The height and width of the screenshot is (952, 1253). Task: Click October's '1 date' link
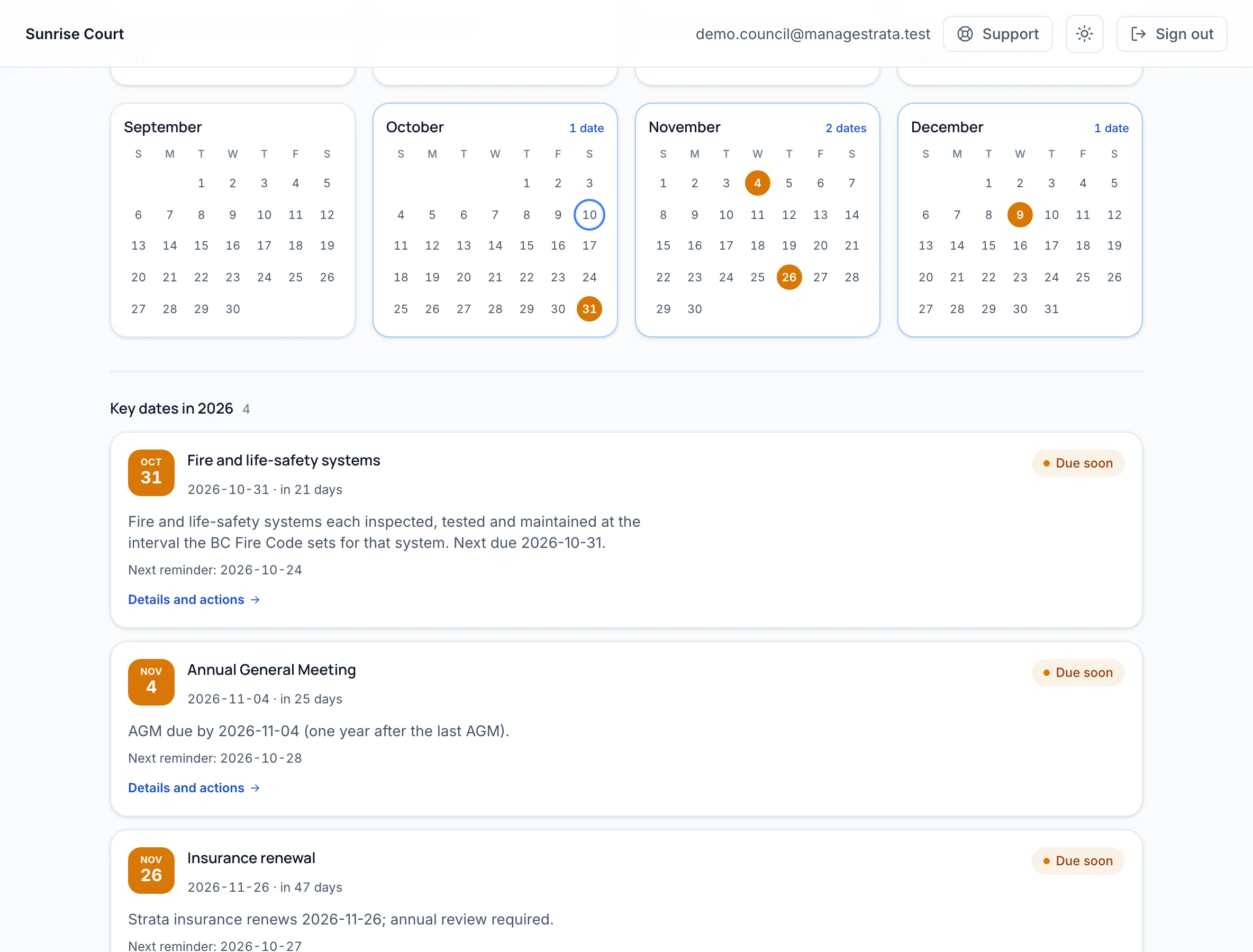586,128
